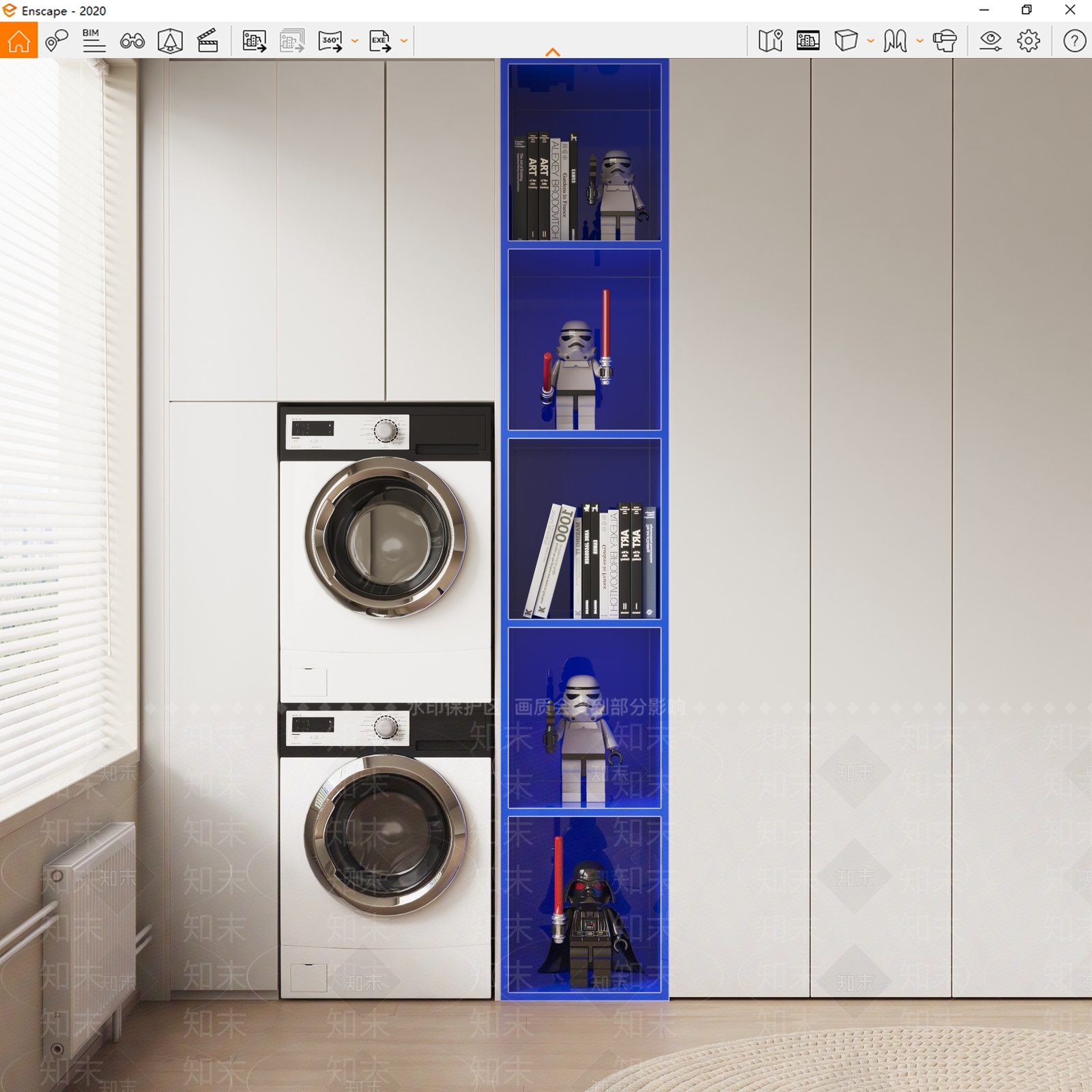The width and height of the screenshot is (1092, 1092).
Task: Expand the projection mode dropdown arrow
Action: tap(870, 41)
